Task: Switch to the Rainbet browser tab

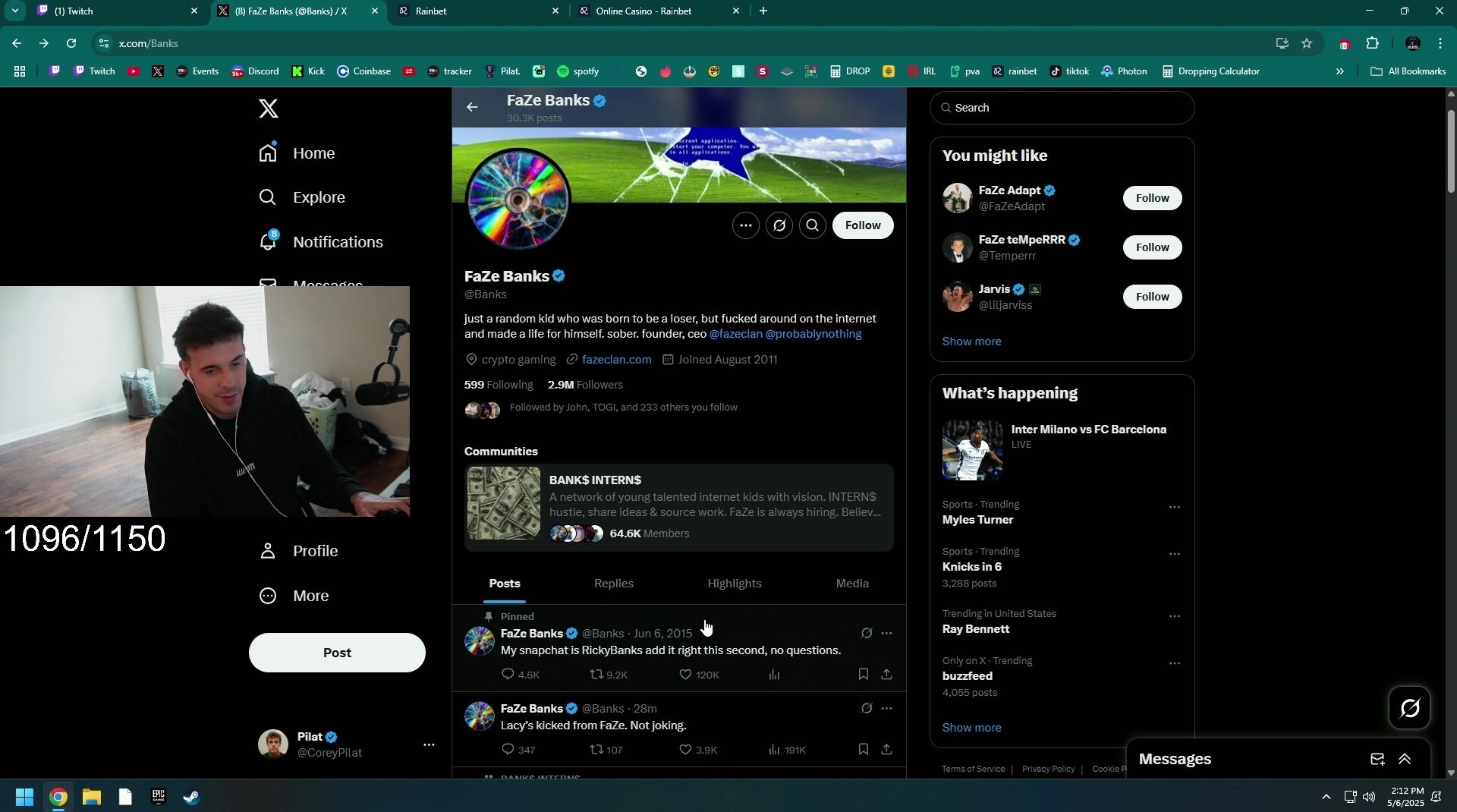Action: pos(478,11)
